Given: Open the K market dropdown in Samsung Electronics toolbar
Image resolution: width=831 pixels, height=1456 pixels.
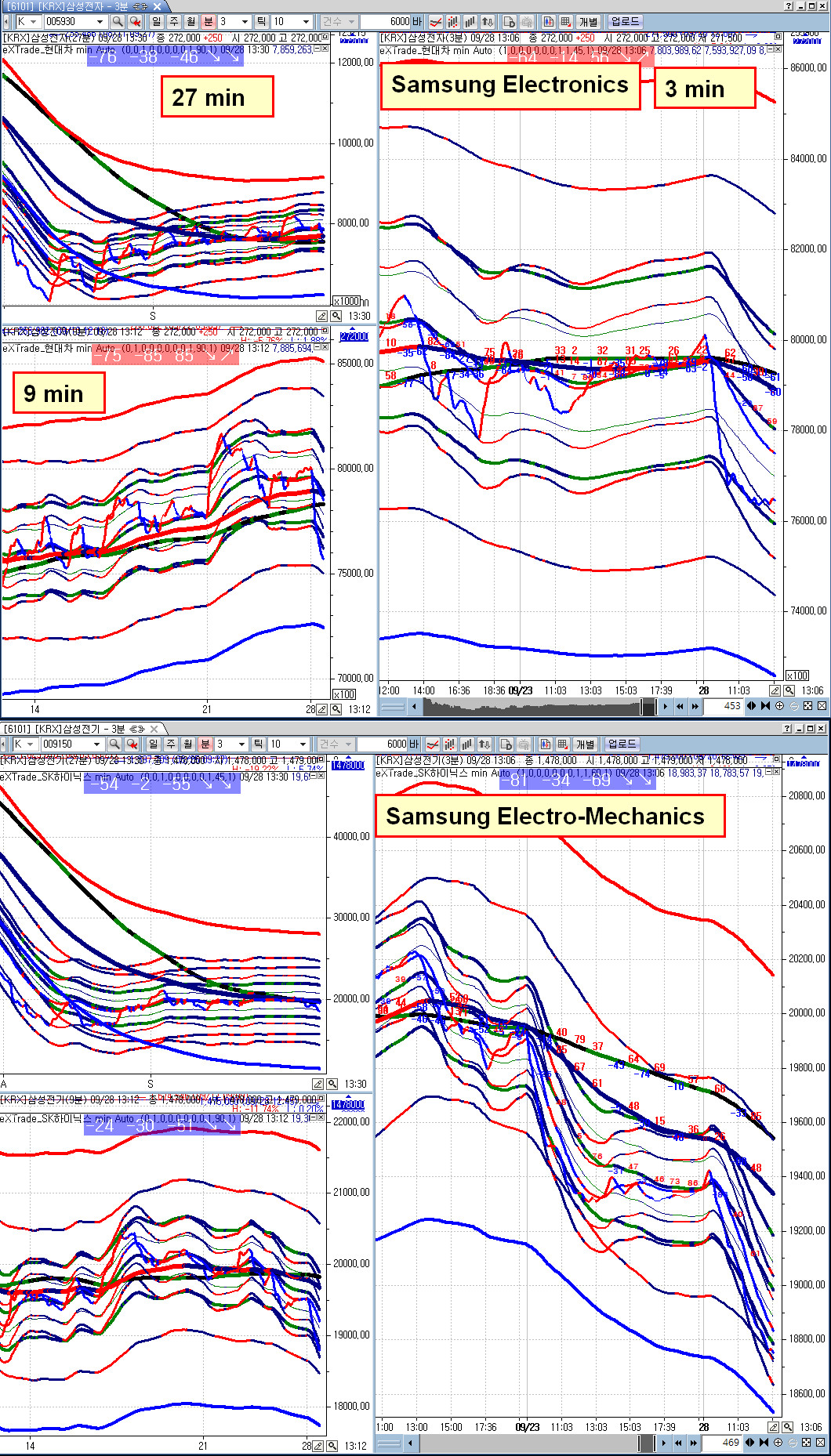Looking at the screenshot, I should [34, 22].
